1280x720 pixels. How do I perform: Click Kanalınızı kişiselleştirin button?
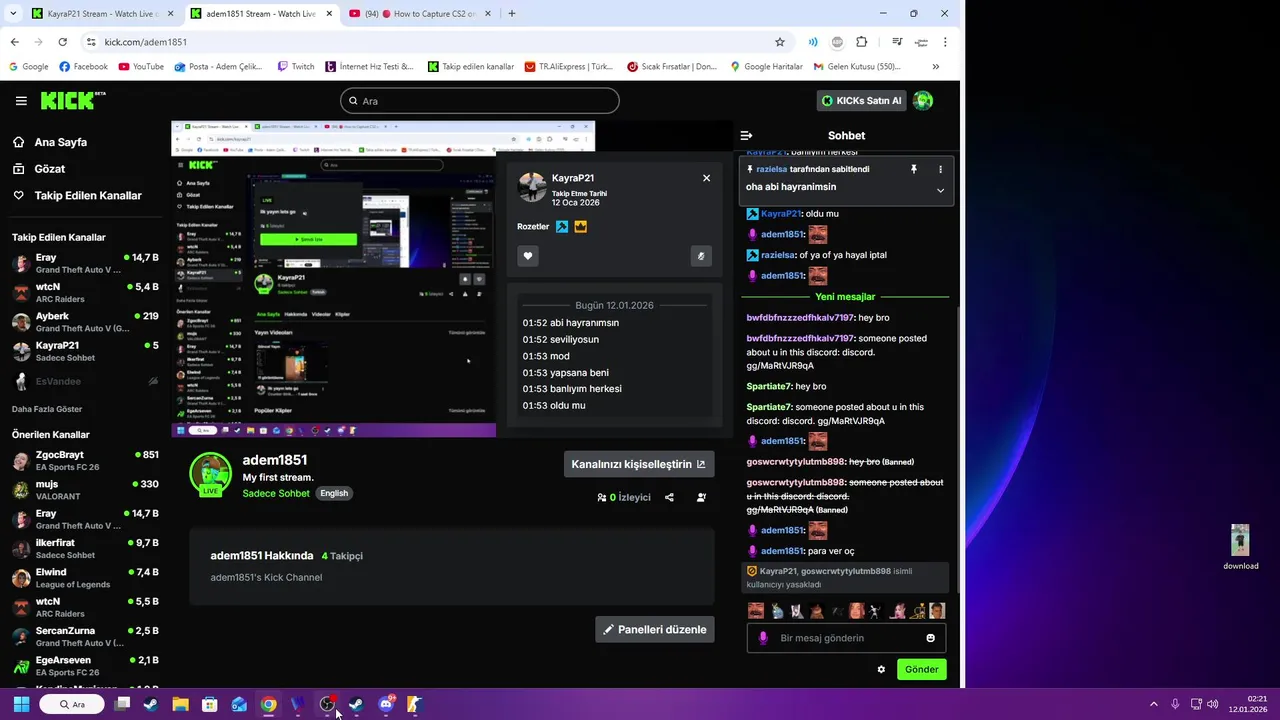[x=639, y=464]
